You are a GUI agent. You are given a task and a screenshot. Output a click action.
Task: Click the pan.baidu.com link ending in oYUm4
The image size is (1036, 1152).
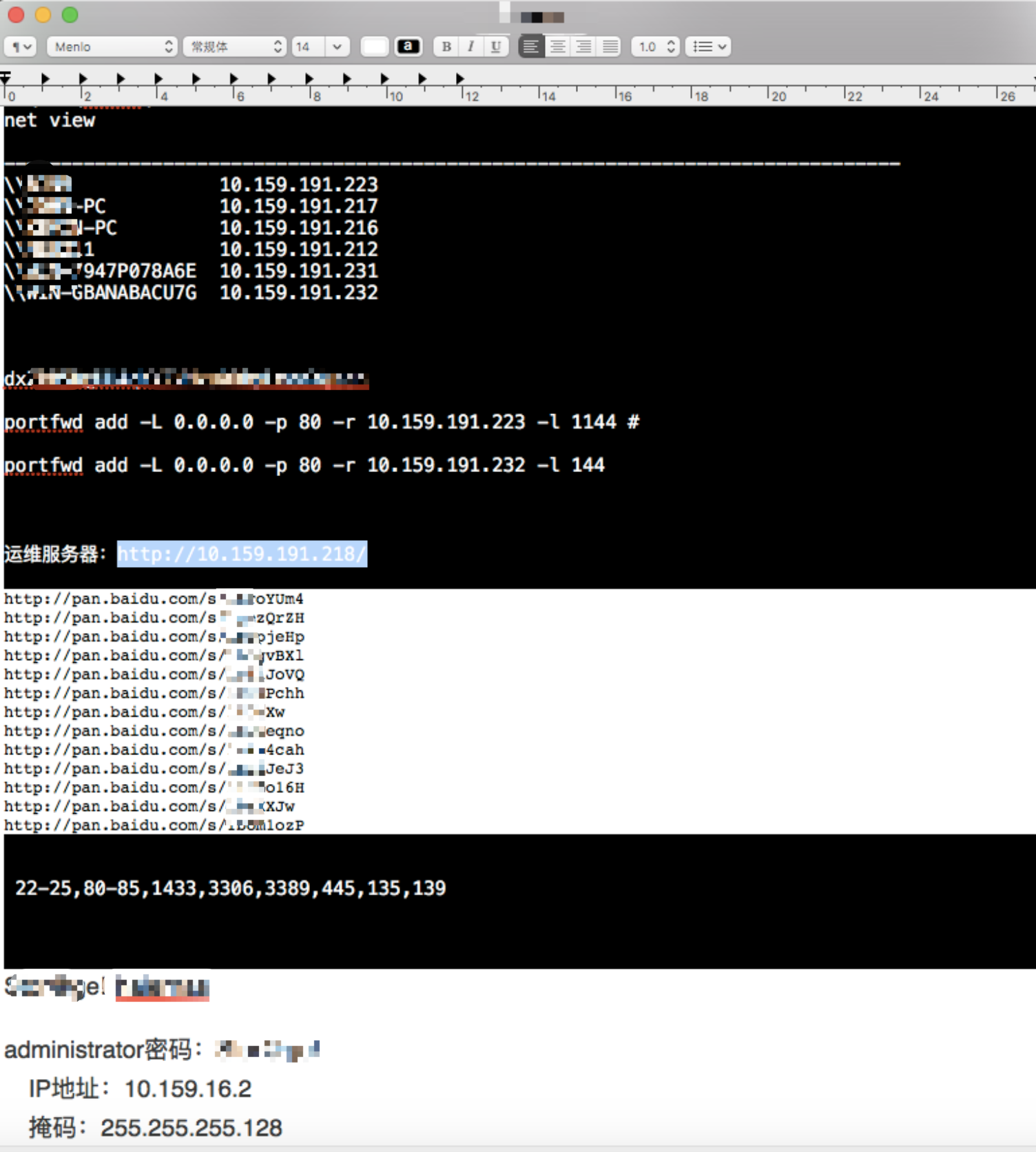(154, 599)
